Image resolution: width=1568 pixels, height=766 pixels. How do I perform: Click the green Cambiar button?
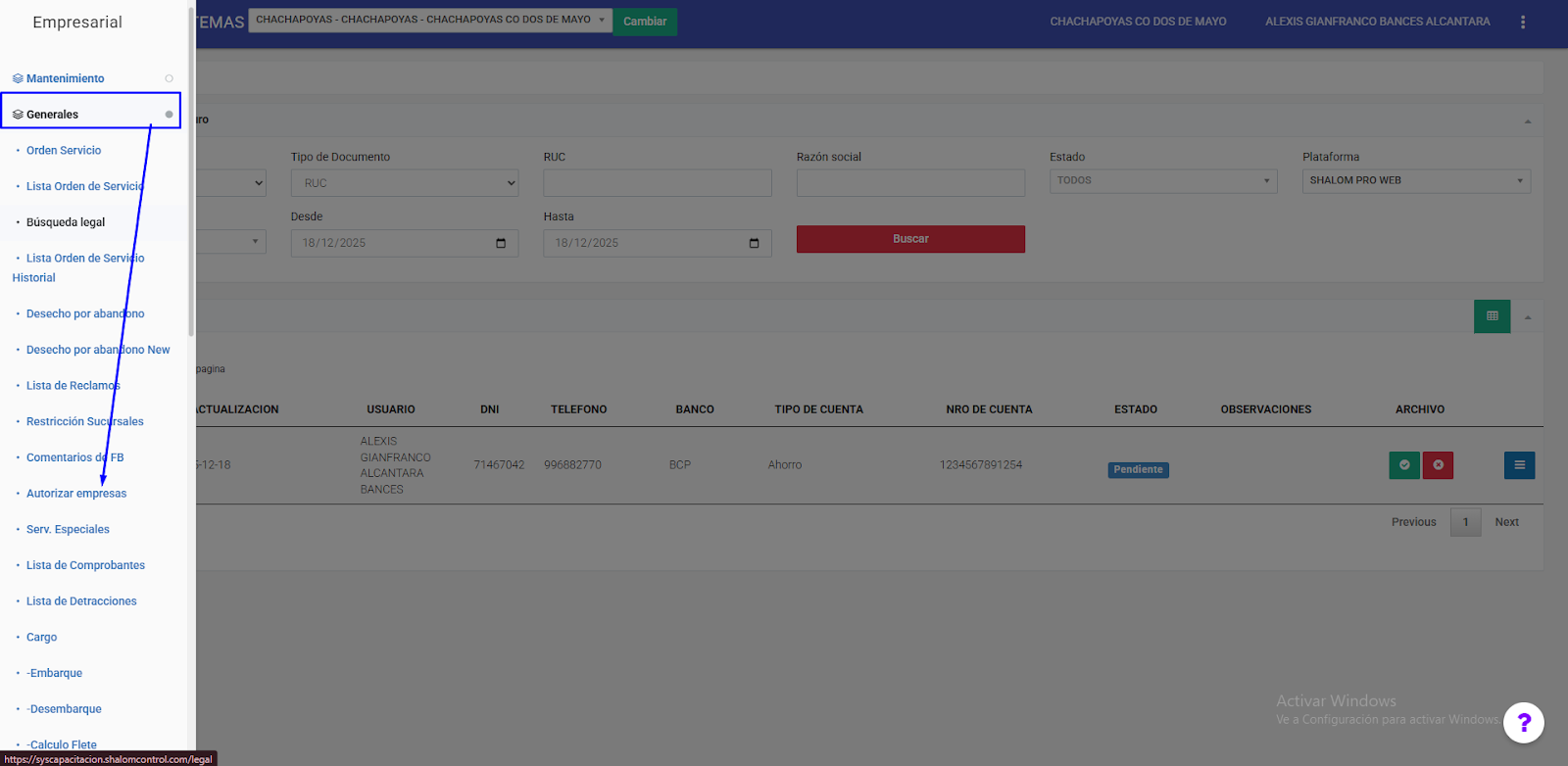point(645,22)
